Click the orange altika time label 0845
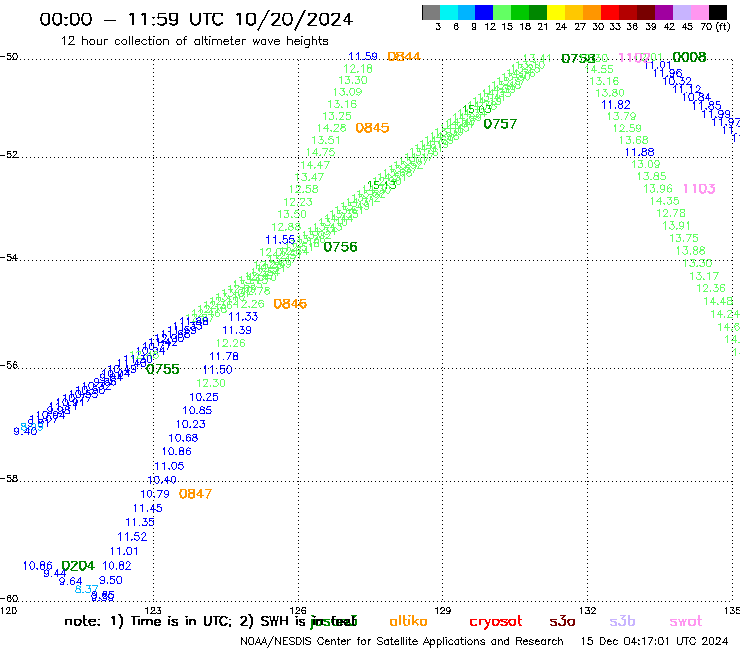This screenshot has width=740, height=650. point(372,128)
